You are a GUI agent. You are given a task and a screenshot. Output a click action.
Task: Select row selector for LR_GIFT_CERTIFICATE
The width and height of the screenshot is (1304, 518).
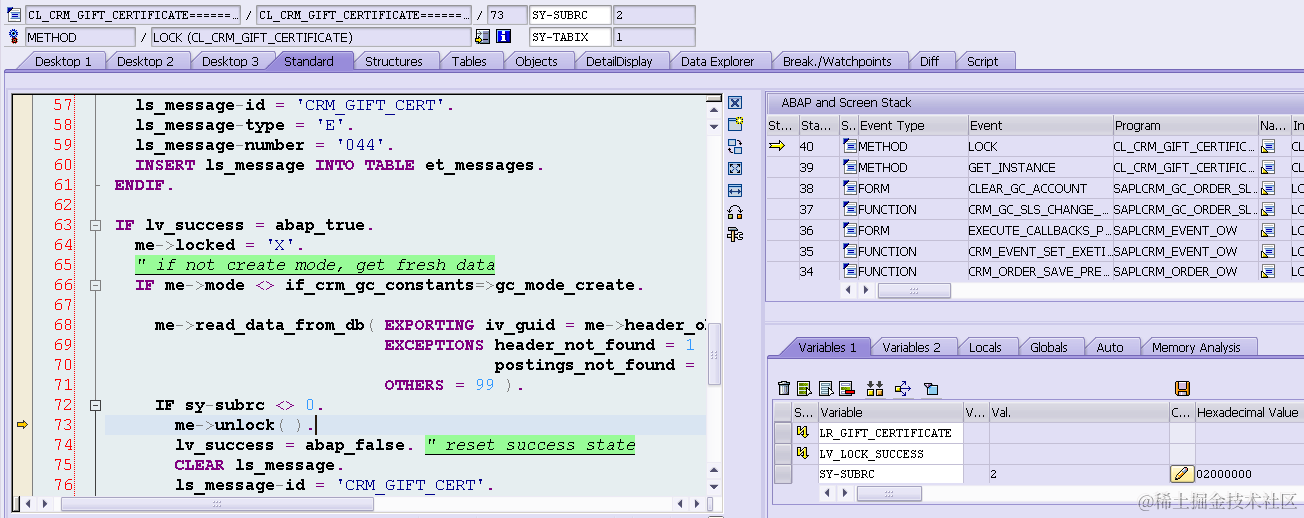click(783, 433)
